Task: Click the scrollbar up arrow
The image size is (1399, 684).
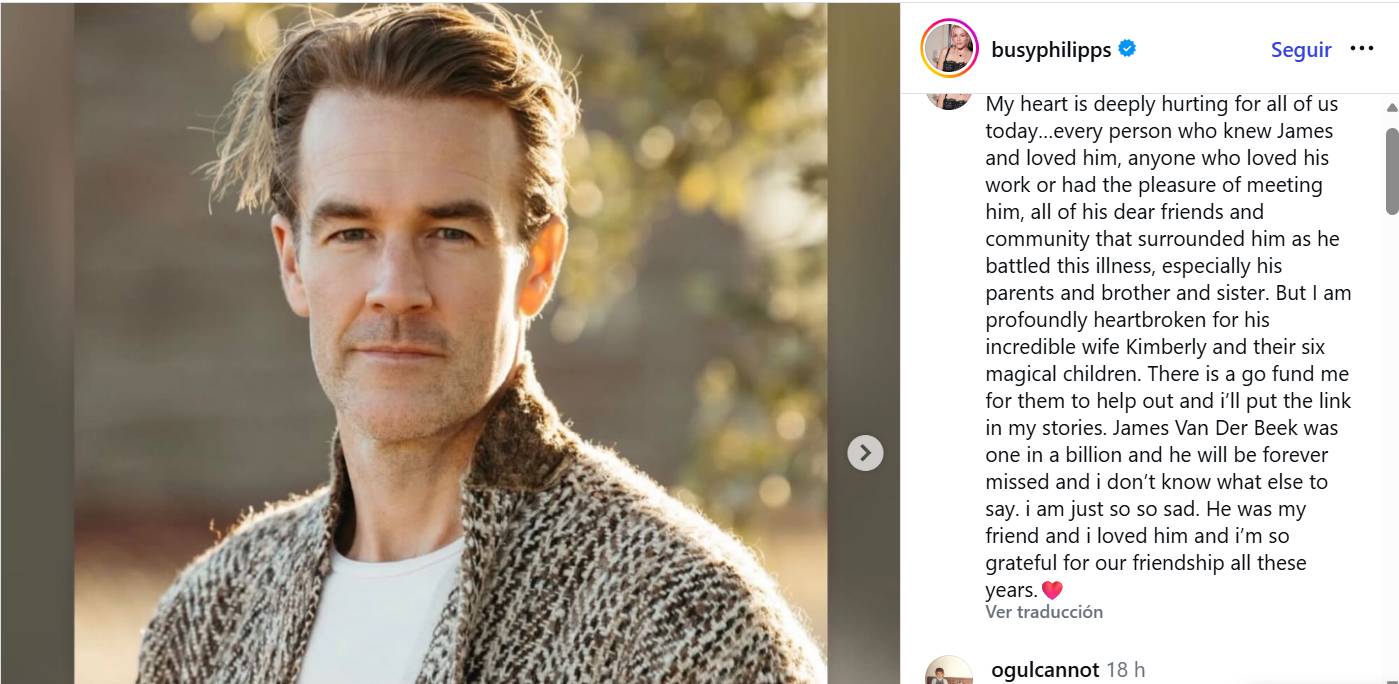Action: (x=1391, y=106)
